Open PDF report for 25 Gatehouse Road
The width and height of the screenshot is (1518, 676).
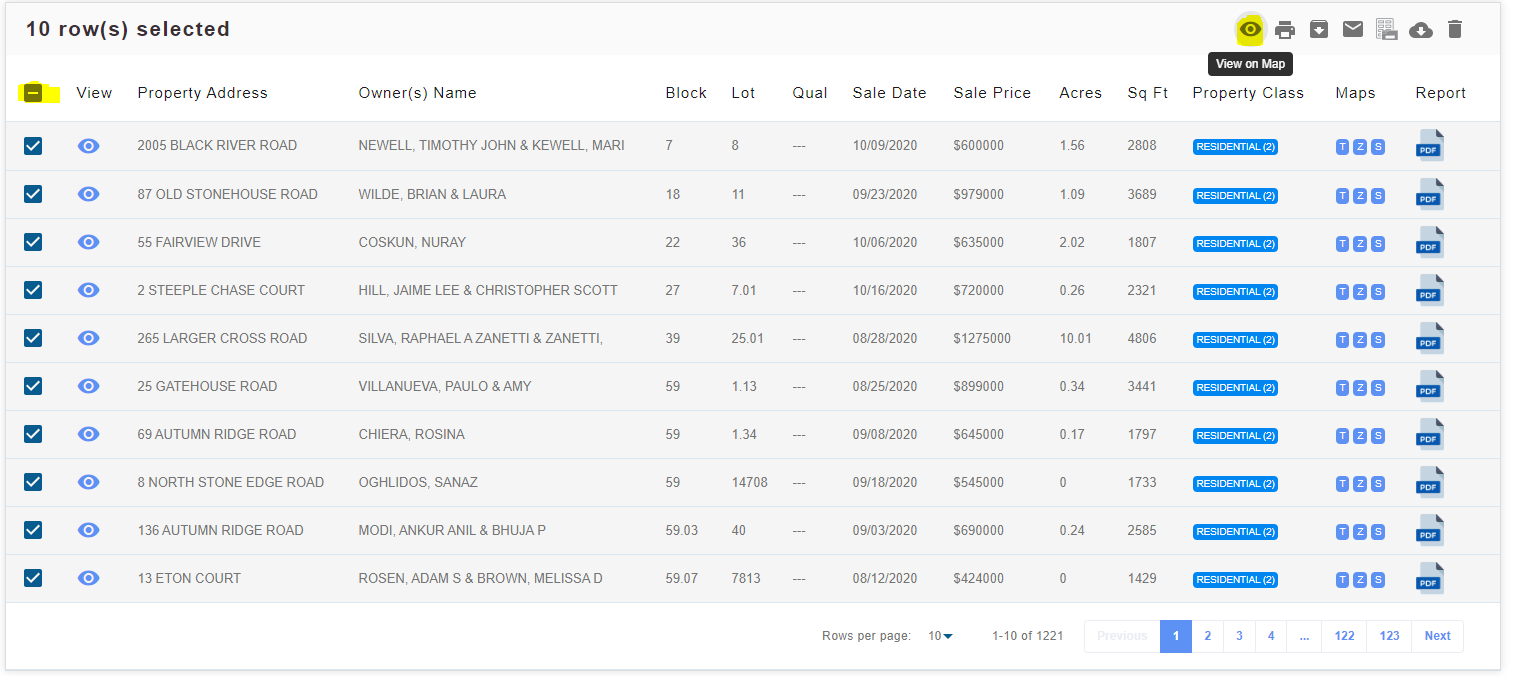coord(1429,386)
